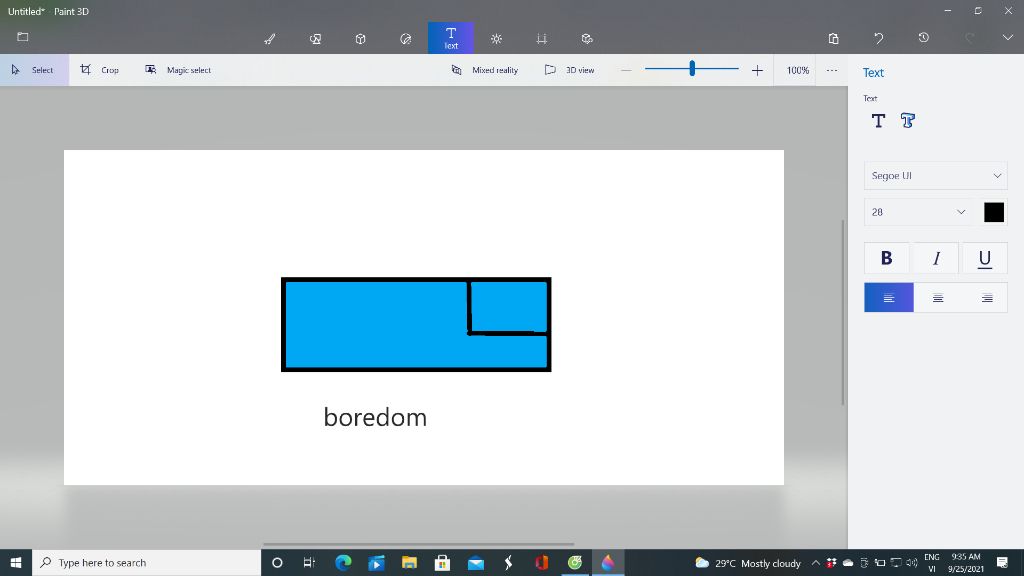Open the Segoe UI font dropdown
This screenshot has height=576, width=1024.
(x=936, y=176)
